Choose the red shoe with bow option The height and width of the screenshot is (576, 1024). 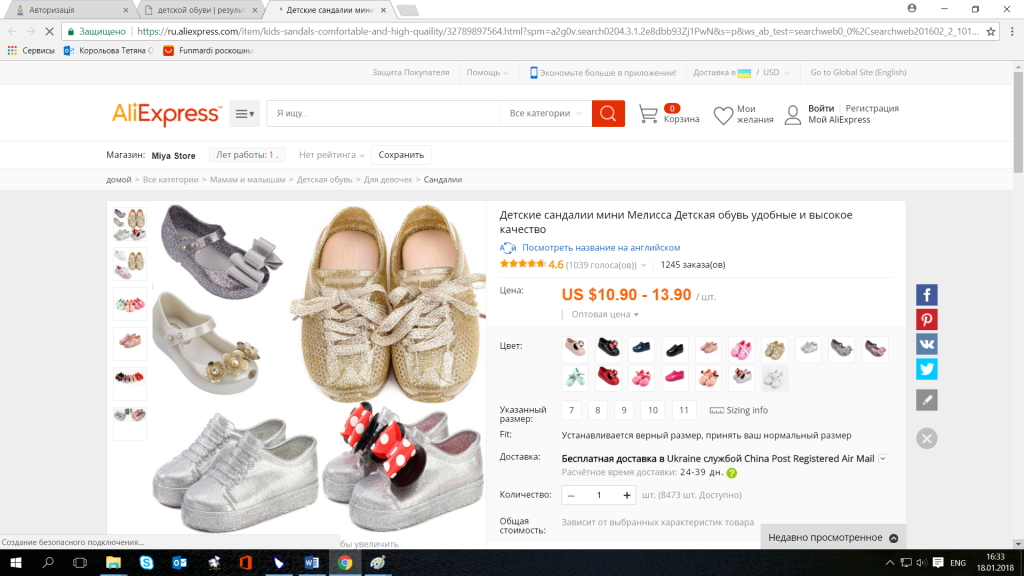point(608,377)
